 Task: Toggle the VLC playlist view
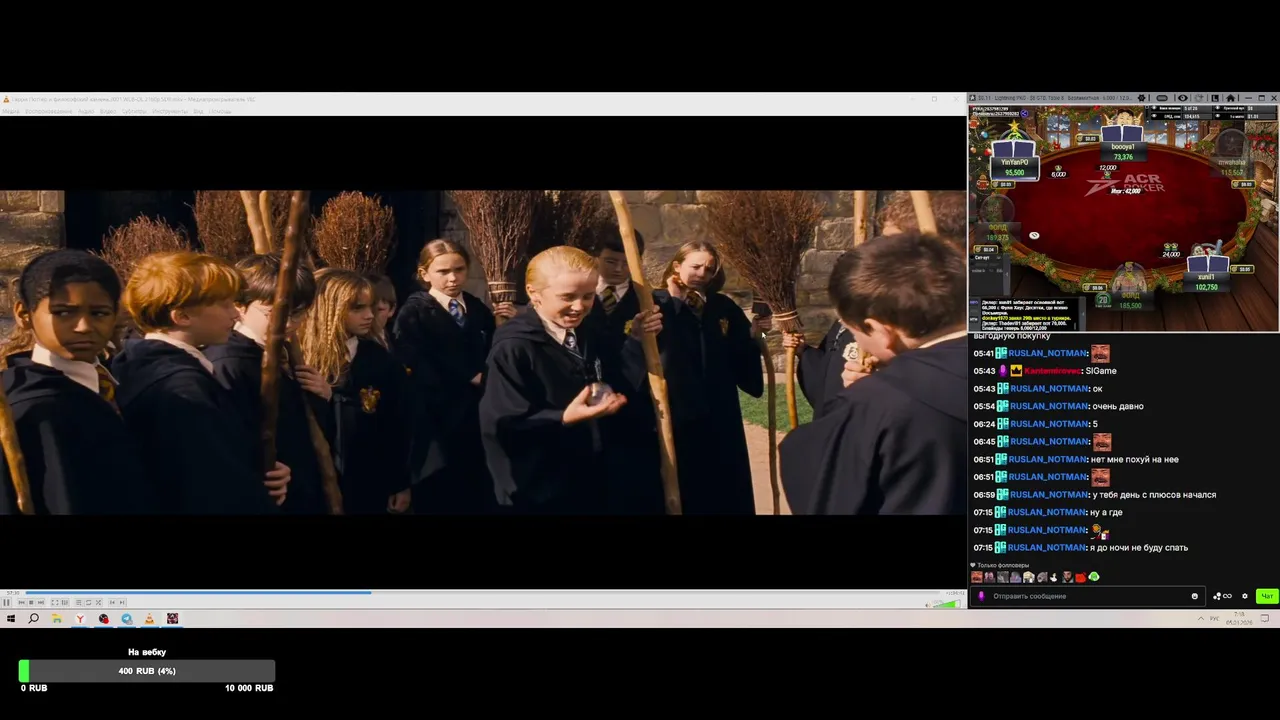[79, 602]
